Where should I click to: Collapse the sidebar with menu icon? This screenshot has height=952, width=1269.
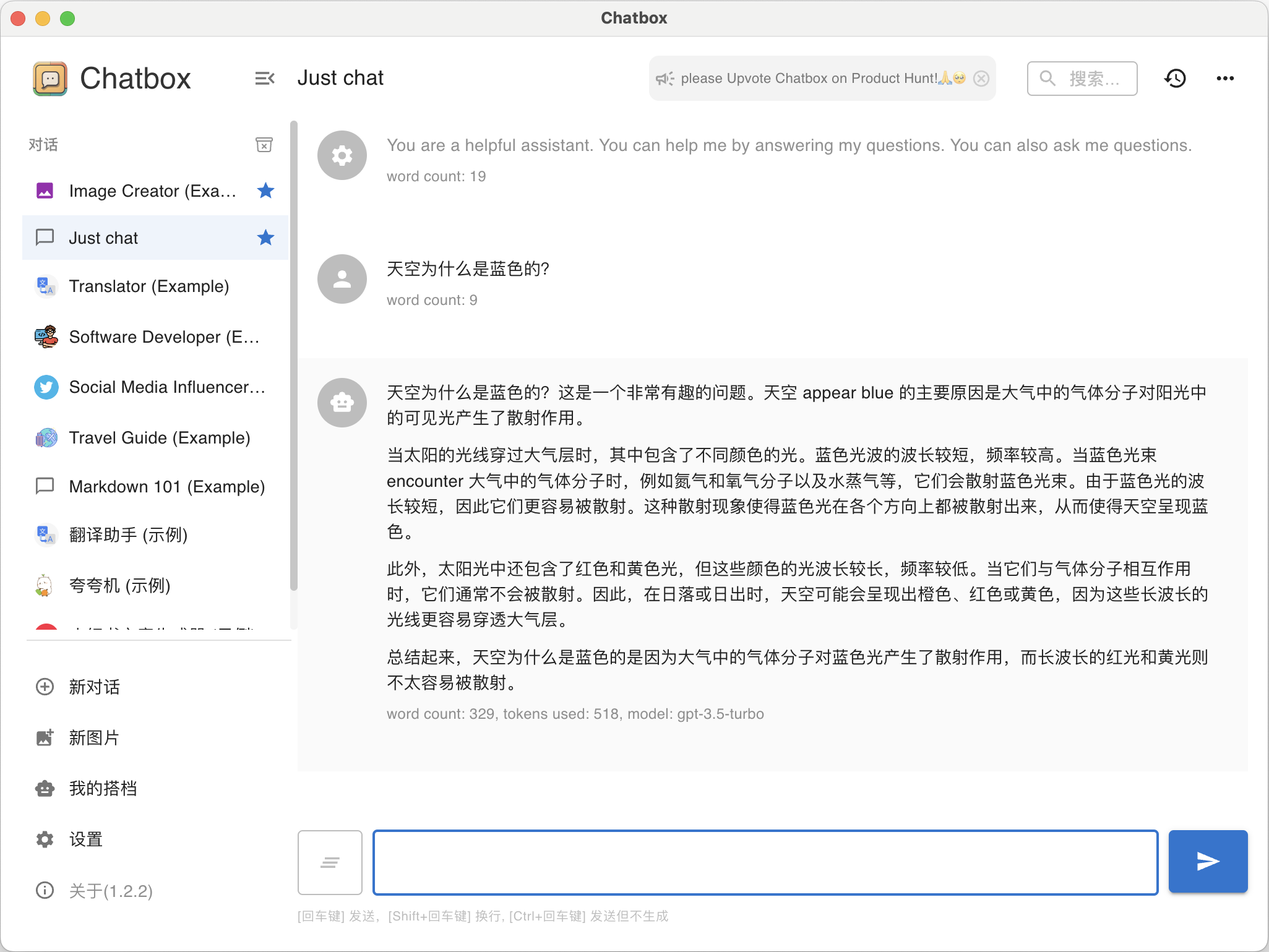click(264, 79)
